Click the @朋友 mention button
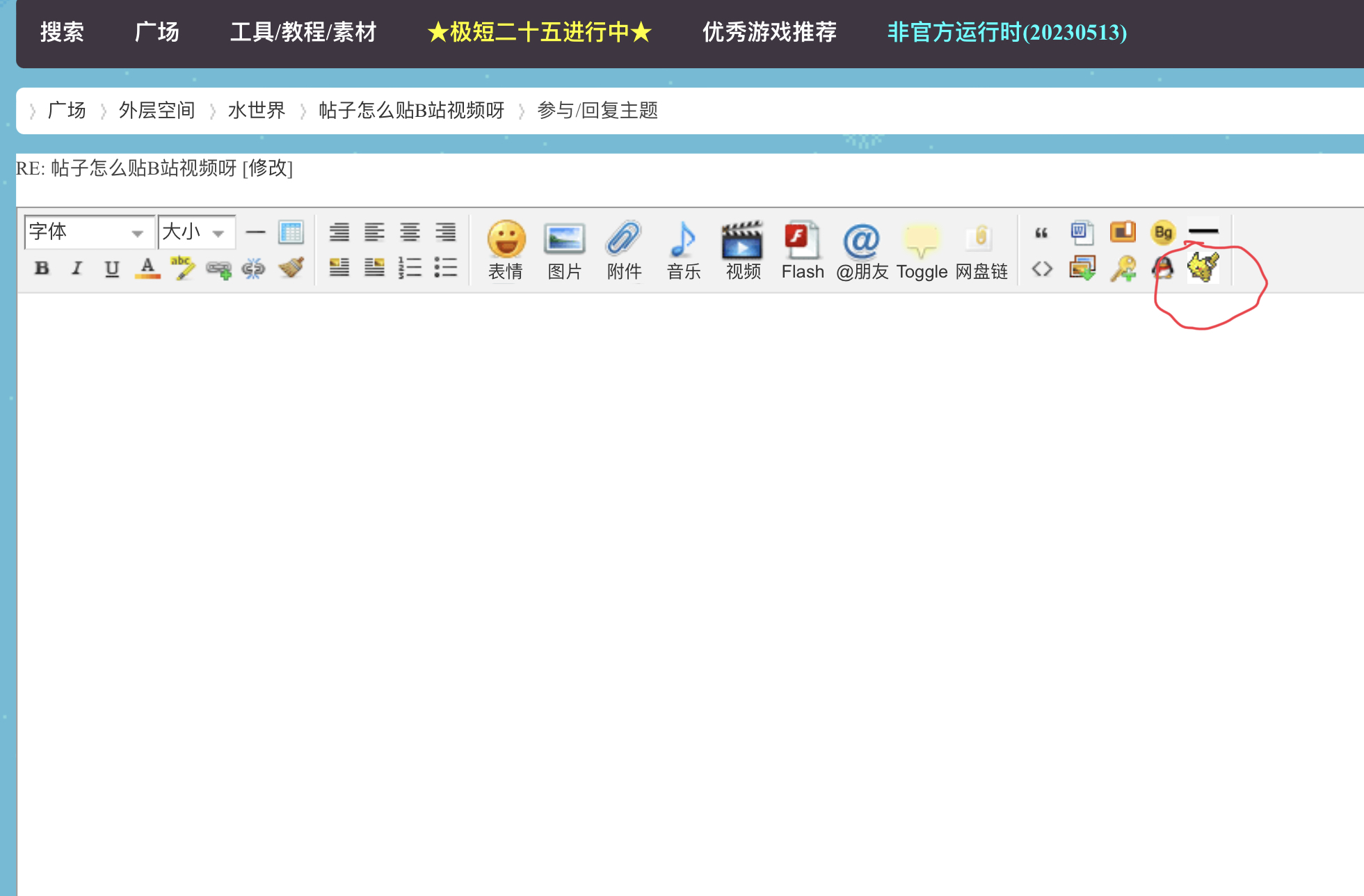 [x=862, y=250]
